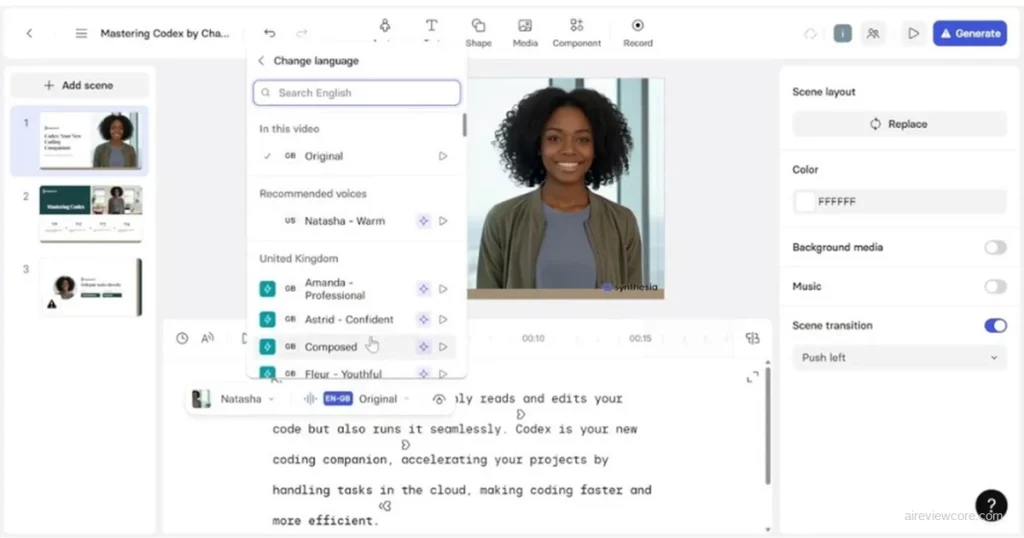Open the collaborators people icon

point(872,33)
